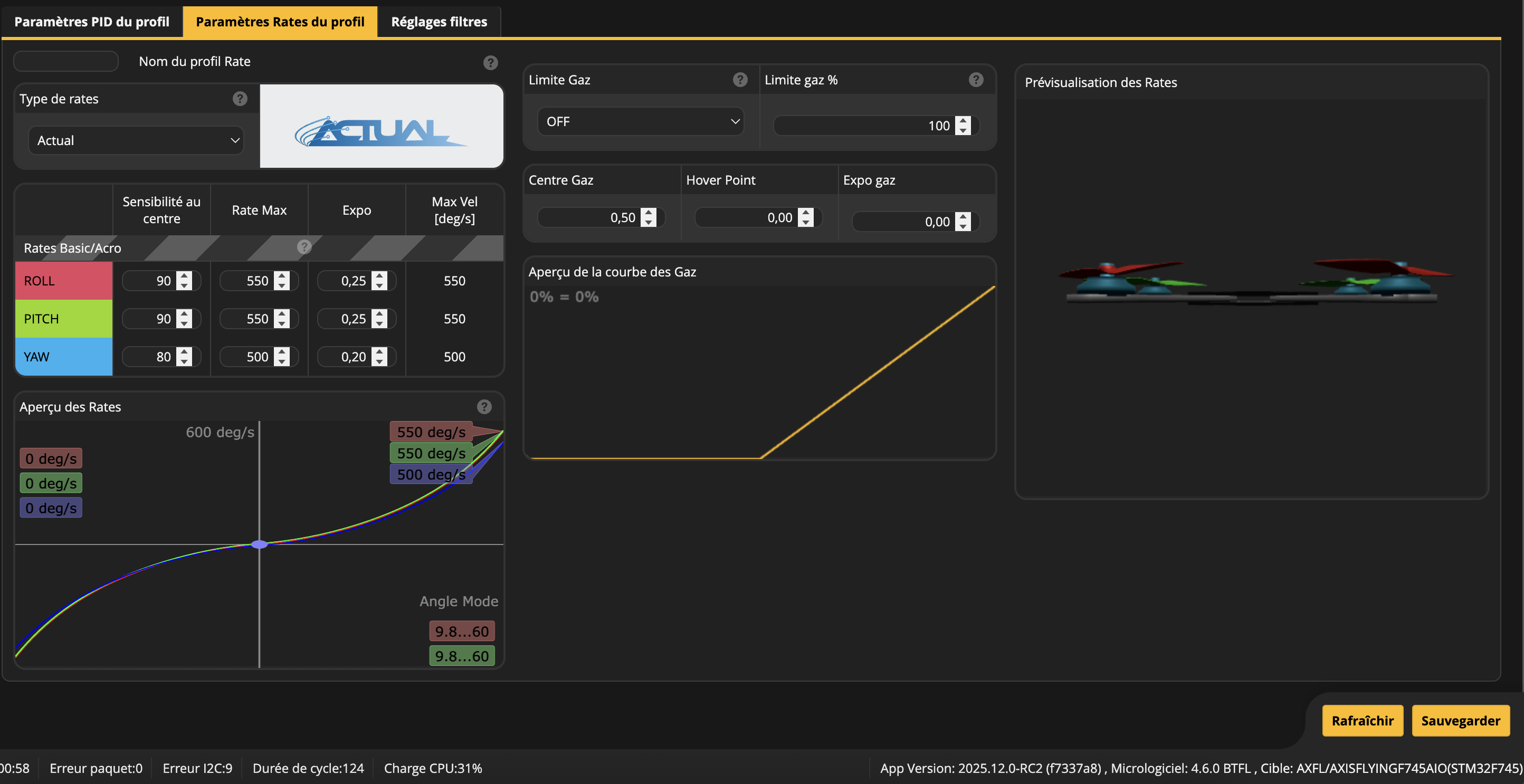1524x784 pixels.
Task: Click help icon beside Limite Gaz label
Action: tap(739, 80)
